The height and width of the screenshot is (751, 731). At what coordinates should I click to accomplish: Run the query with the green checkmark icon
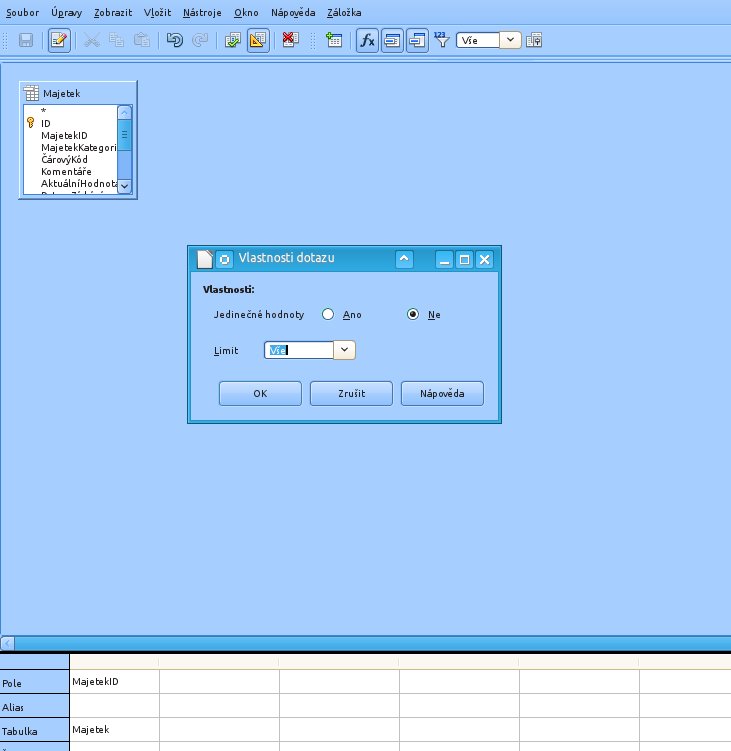tap(233, 40)
